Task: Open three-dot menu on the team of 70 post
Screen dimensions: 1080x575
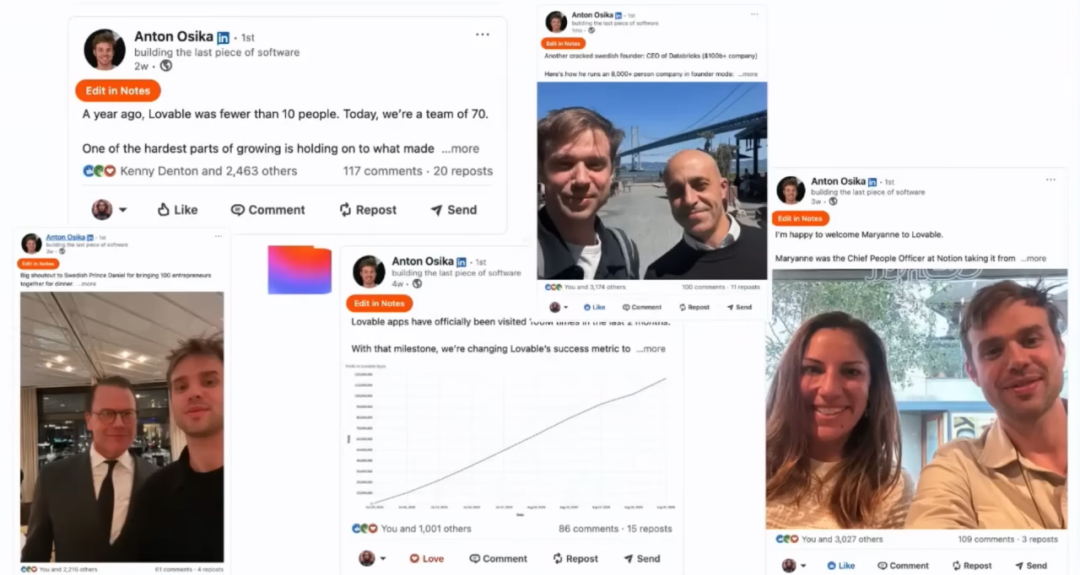Action: tap(482, 34)
